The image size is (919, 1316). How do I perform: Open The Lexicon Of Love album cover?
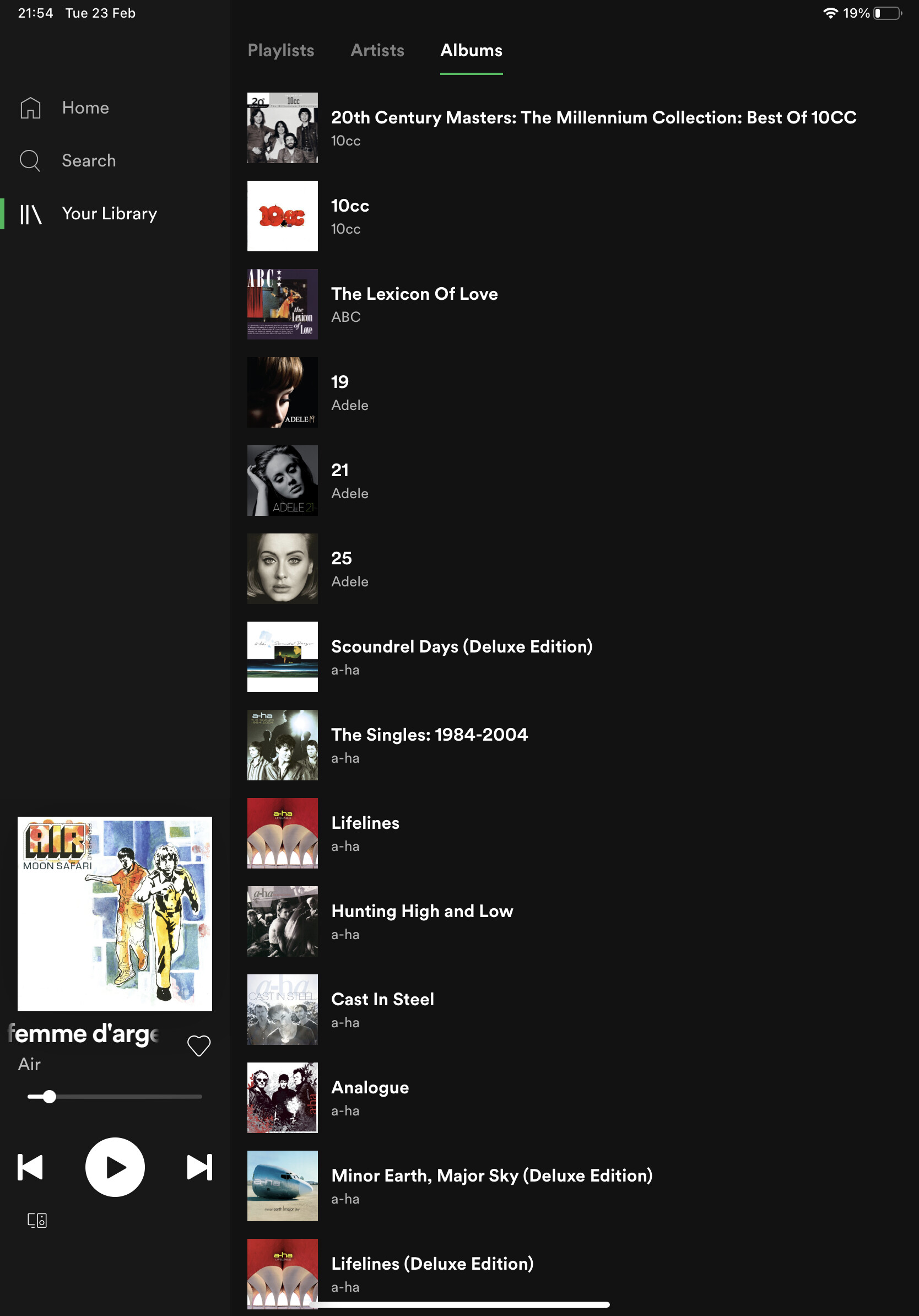(x=283, y=304)
